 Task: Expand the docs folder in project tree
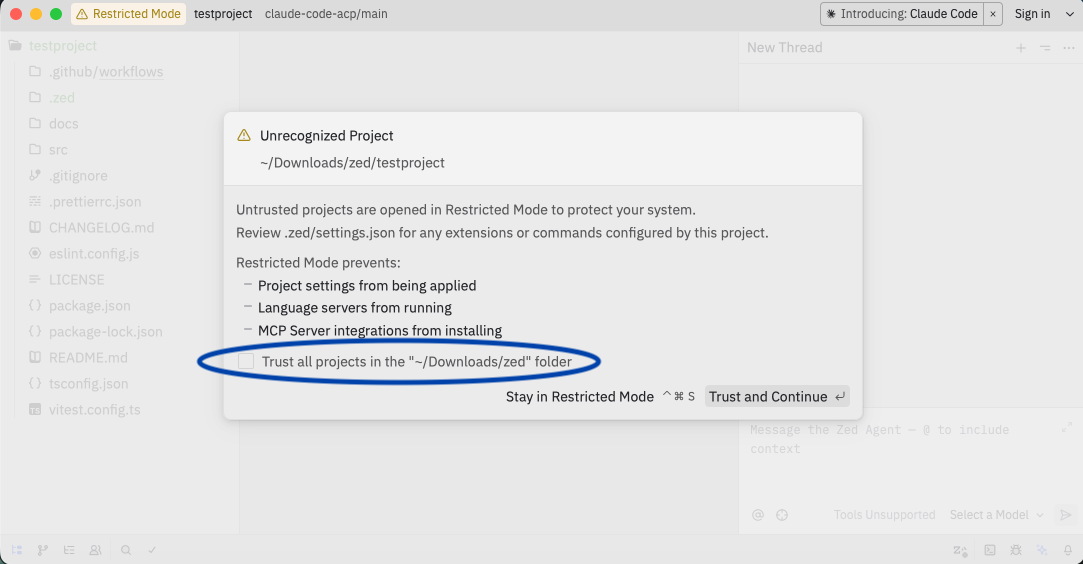point(63,124)
